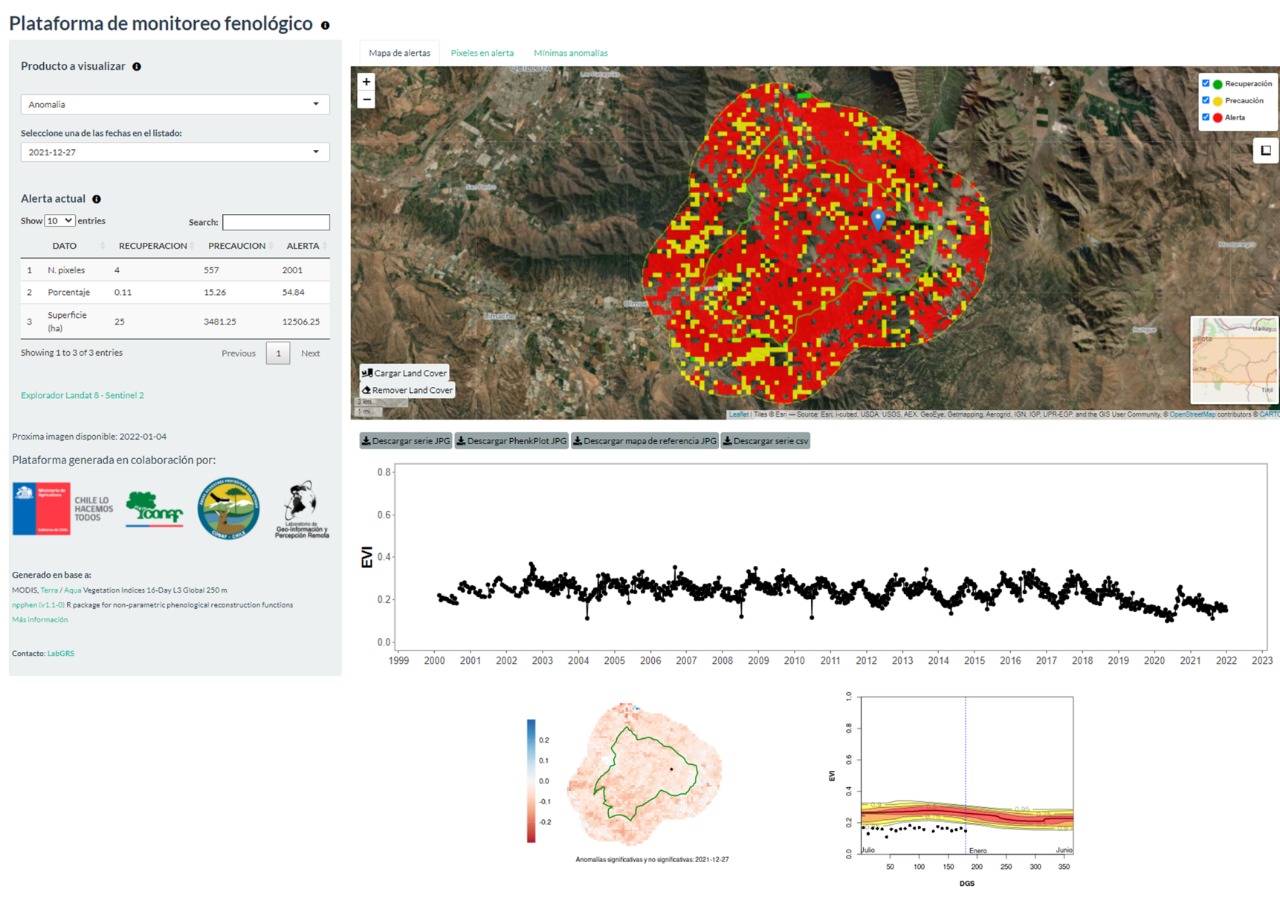1280x900 pixels.
Task: Zoom out on the alert map
Action: pyautogui.click(x=366, y=99)
